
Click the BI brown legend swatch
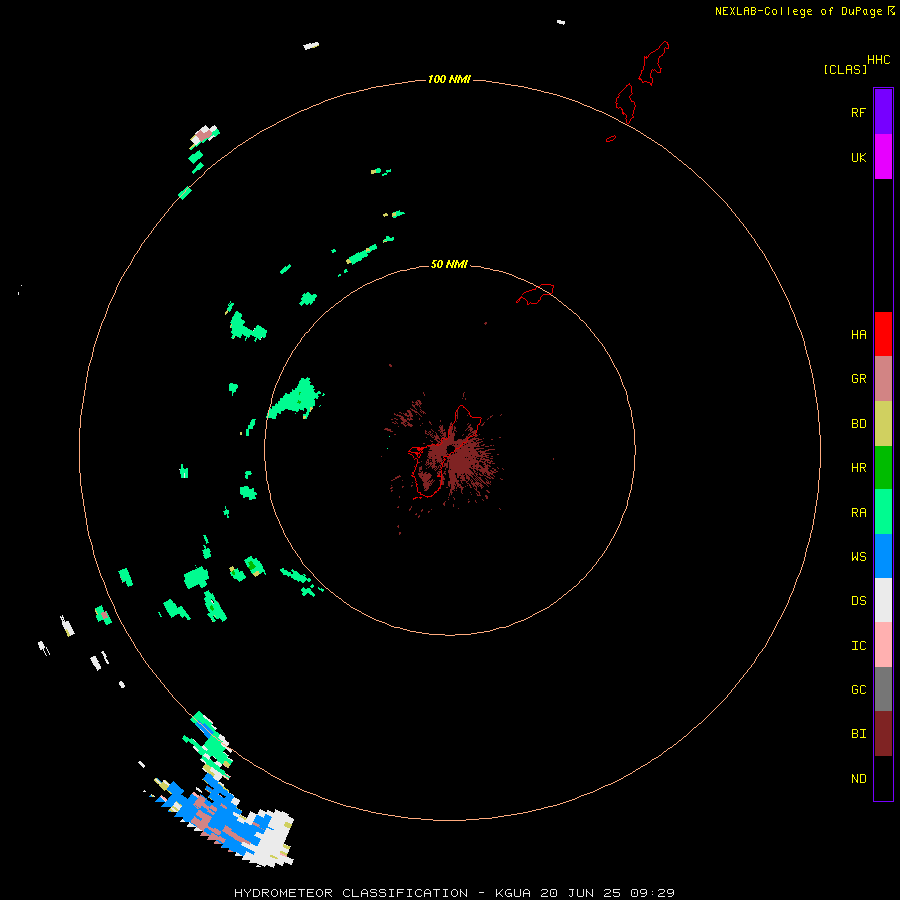click(883, 734)
